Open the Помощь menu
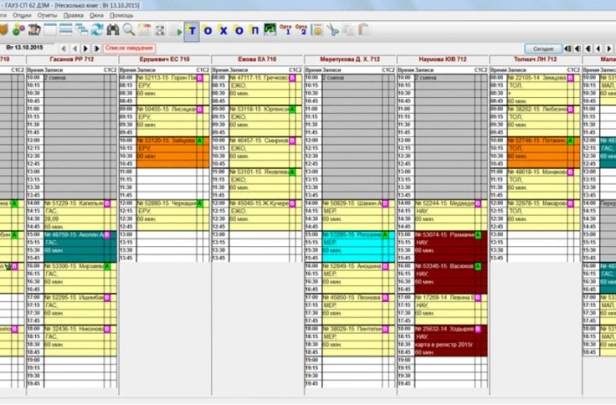The image size is (616, 405). (x=123, y=16)
